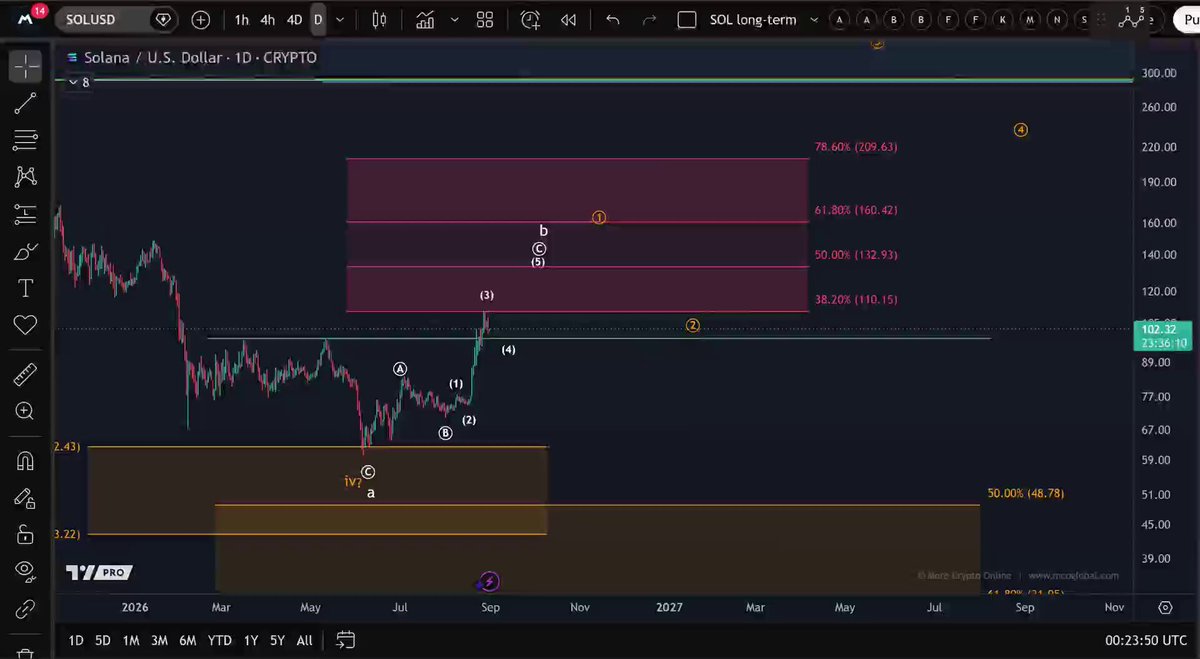Open the Fibonacci retracement tools
Viewport: 1200px width, 659px height.
pos(25,140)
